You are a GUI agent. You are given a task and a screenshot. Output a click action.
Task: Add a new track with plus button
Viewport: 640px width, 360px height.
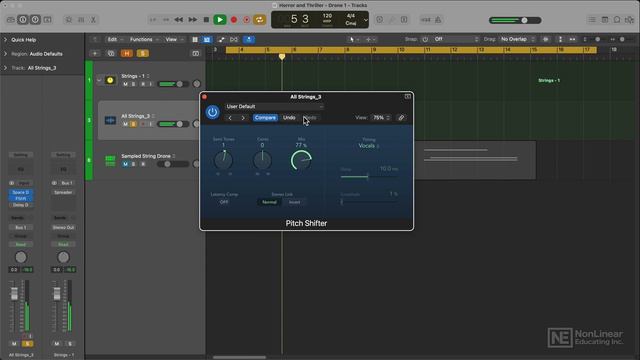pyautogui.click(x=95, y=53)
